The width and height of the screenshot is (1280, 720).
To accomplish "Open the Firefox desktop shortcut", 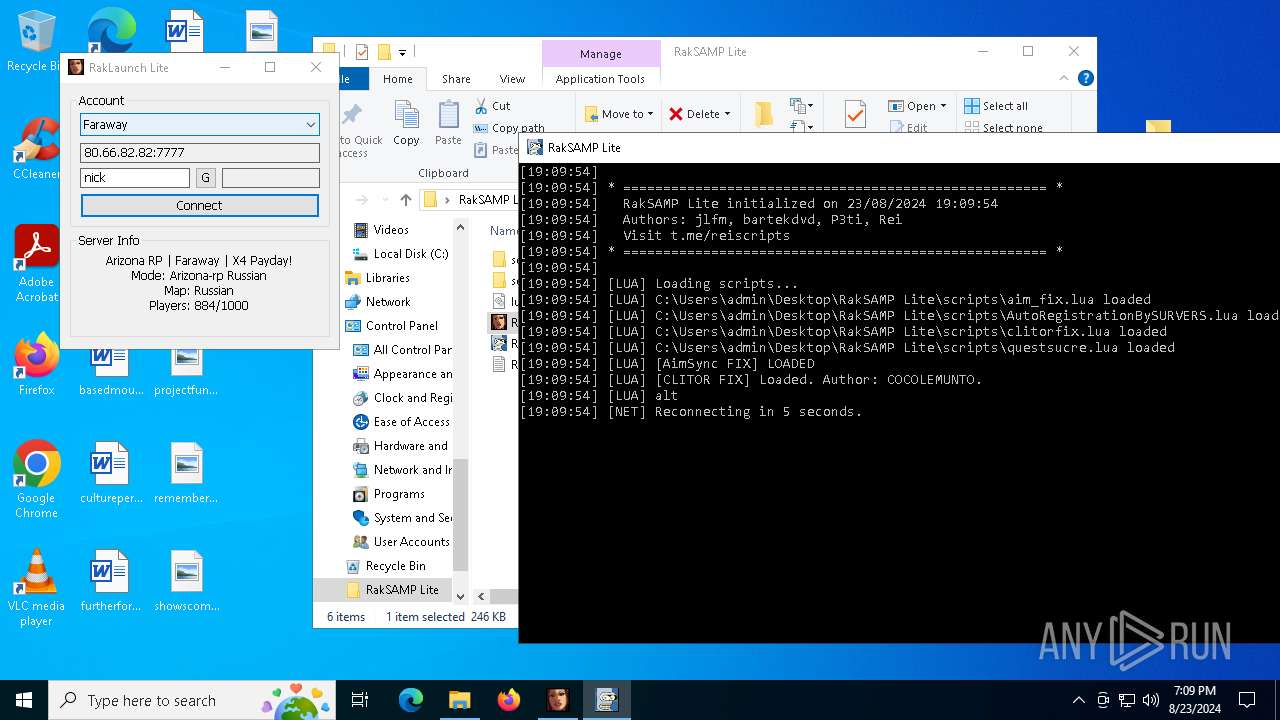I will [36, 365].
